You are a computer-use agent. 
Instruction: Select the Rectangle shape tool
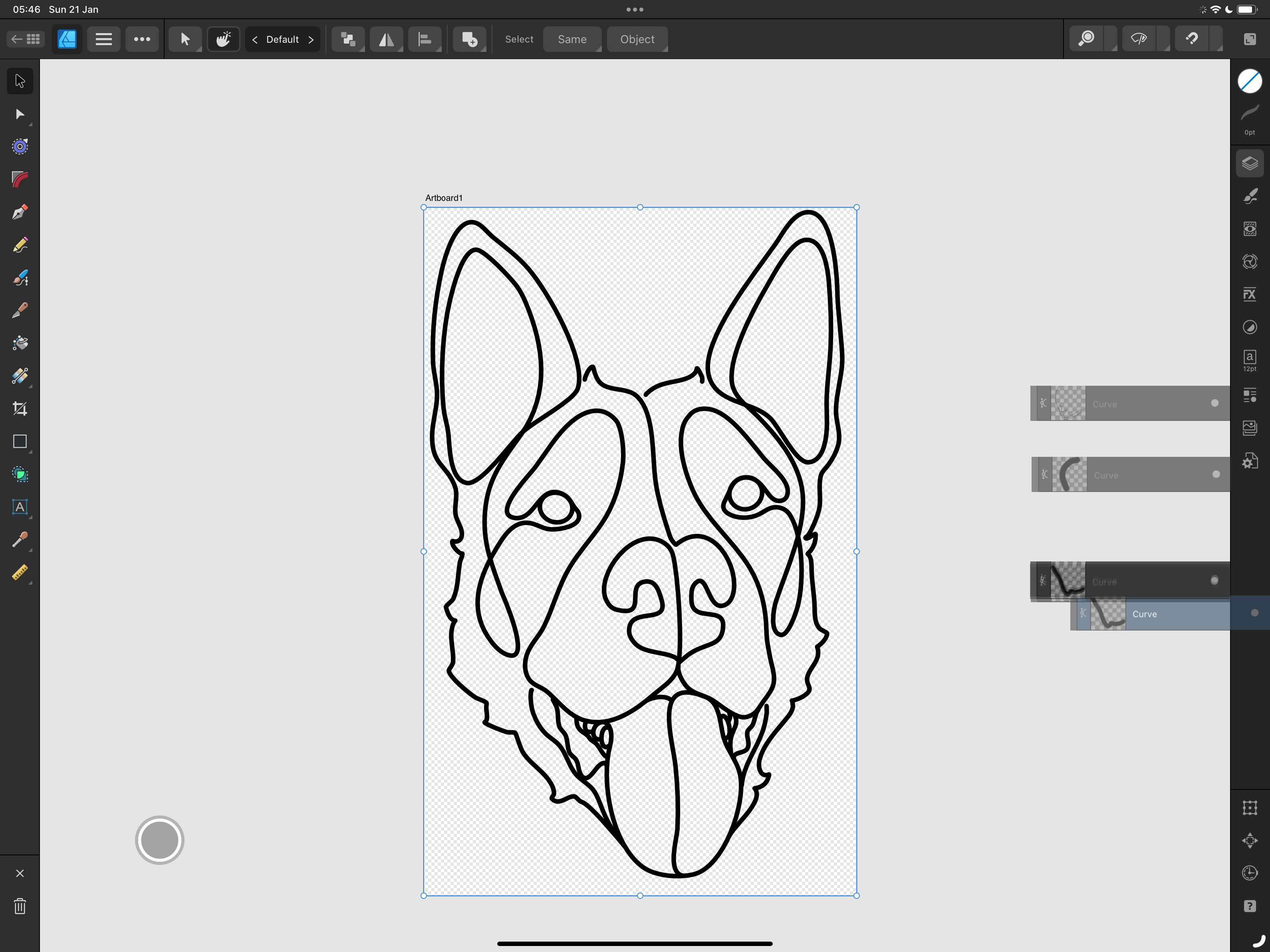click(20, 442)
